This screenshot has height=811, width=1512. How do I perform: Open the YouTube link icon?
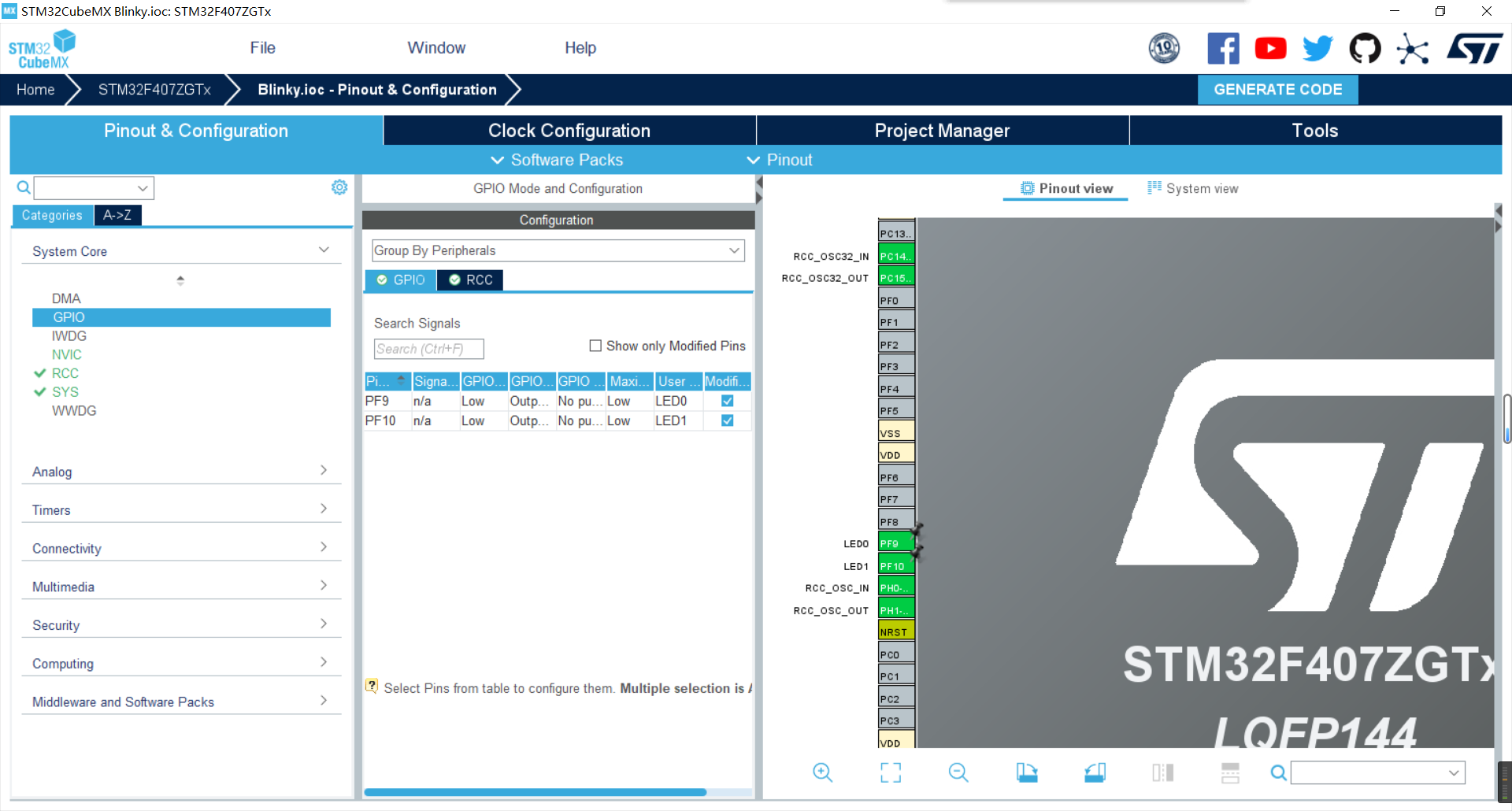click(x=1270, y=49)
